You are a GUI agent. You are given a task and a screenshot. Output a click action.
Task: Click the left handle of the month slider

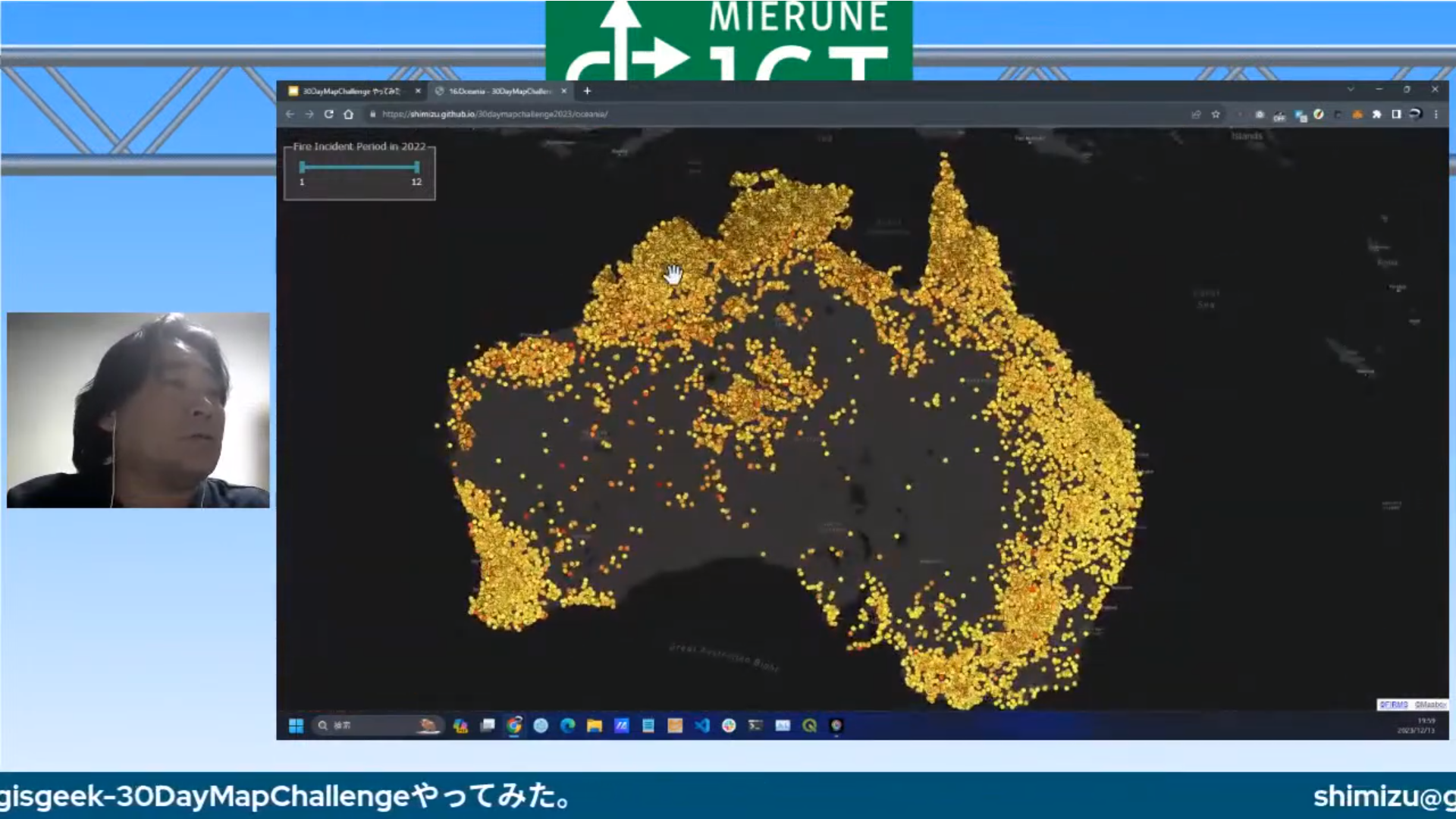tap(303, 167)
